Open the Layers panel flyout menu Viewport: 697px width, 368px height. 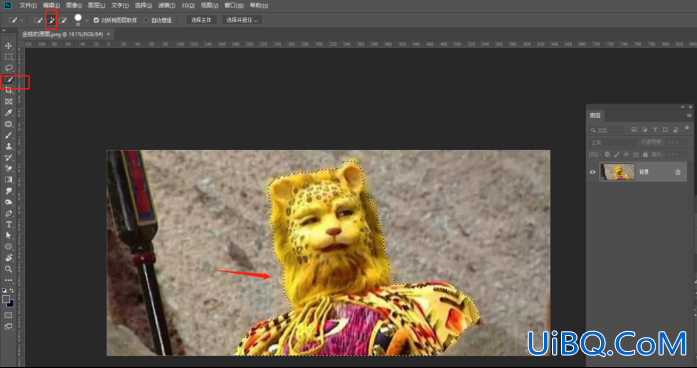[689, 116]
